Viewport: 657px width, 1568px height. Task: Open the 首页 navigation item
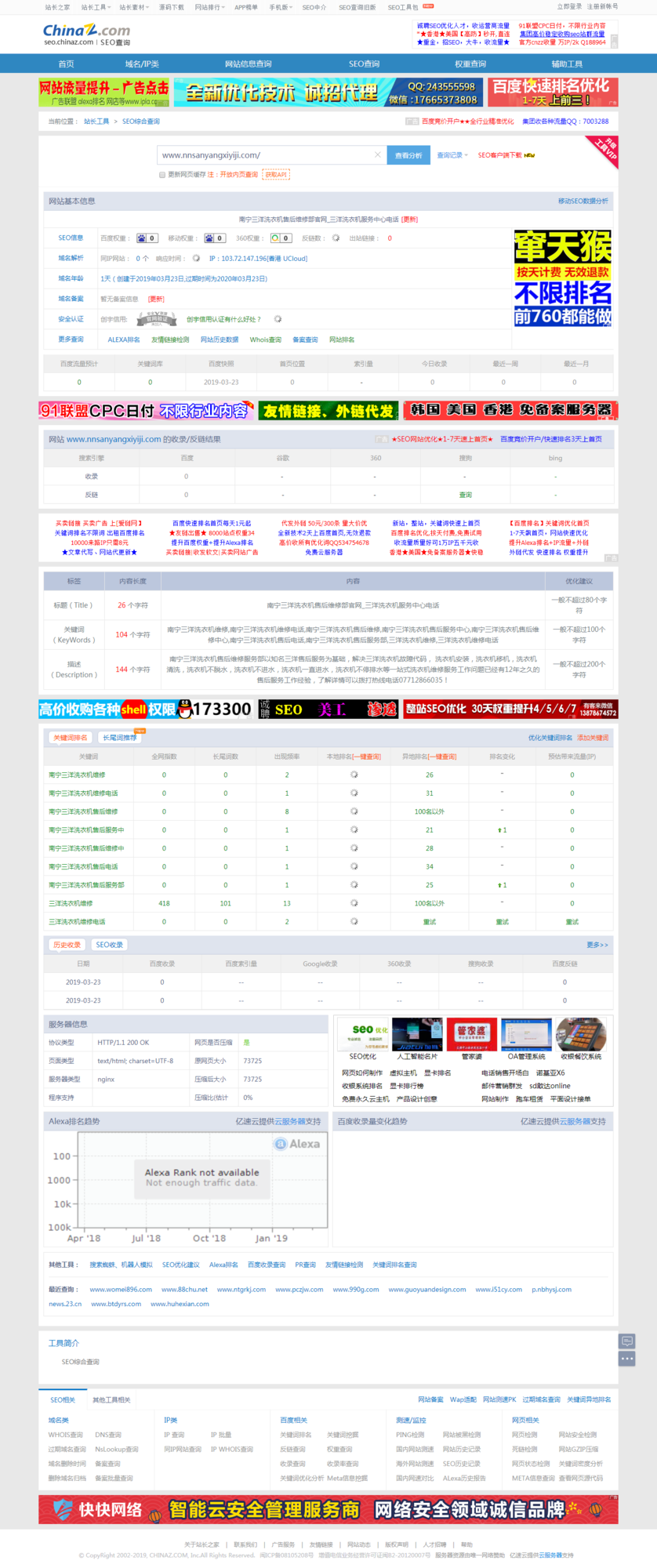click(x=66, y=64)
